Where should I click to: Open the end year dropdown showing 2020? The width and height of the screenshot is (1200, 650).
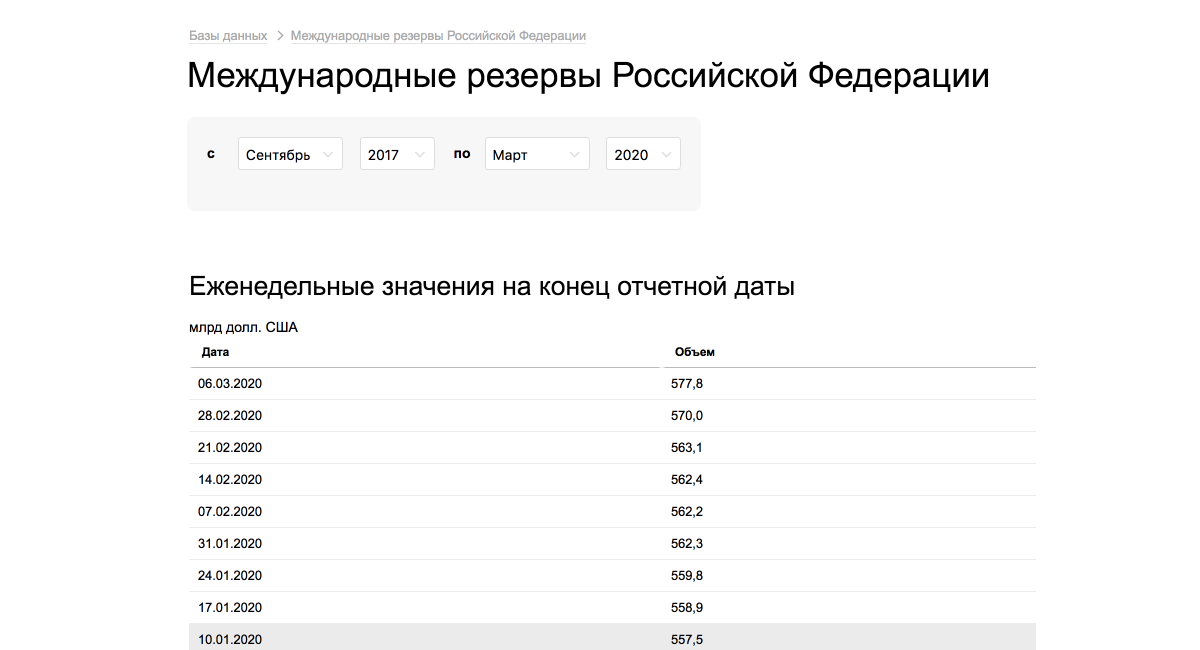[x=642, y=153]
